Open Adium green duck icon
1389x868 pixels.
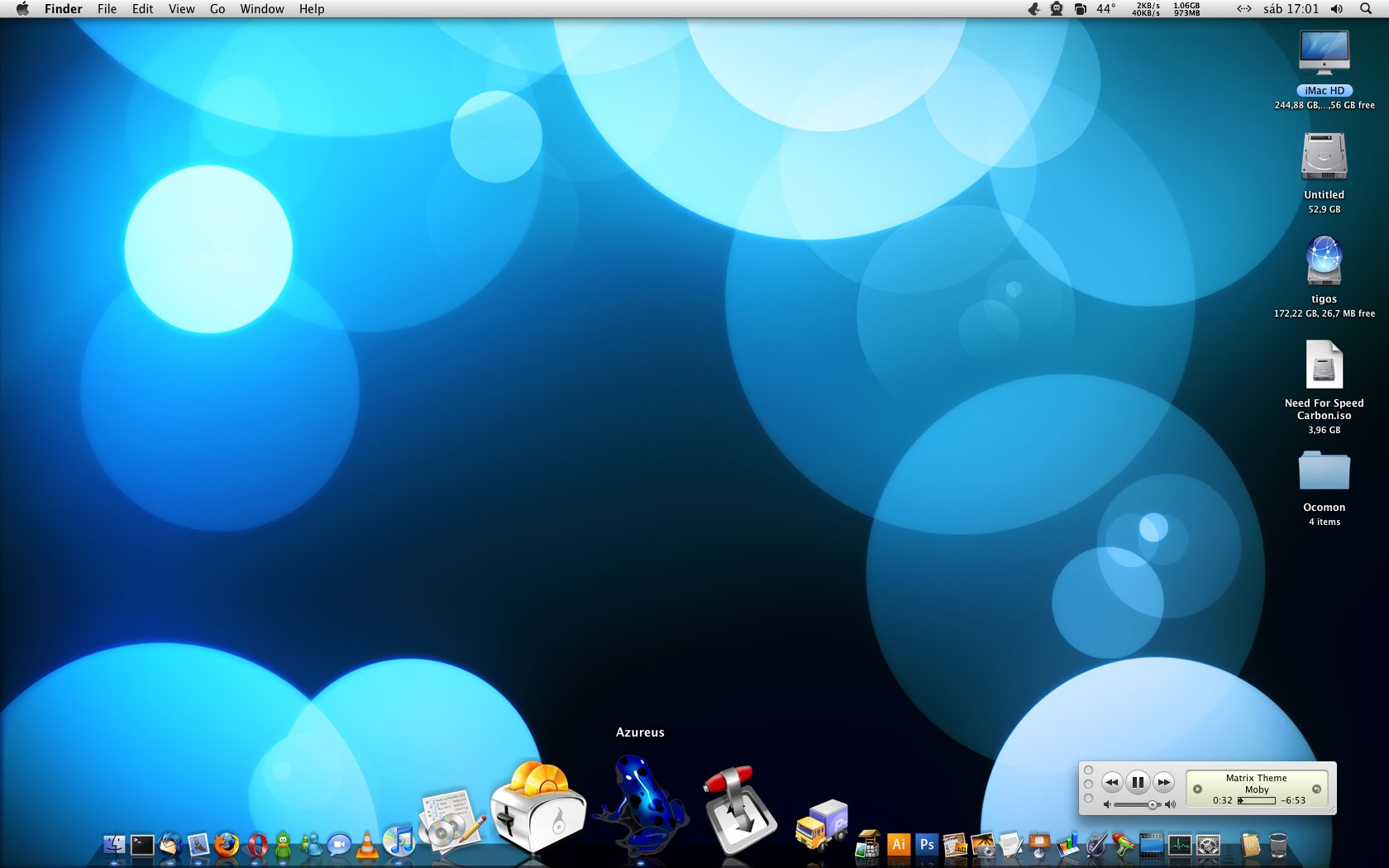pos(283,844)
